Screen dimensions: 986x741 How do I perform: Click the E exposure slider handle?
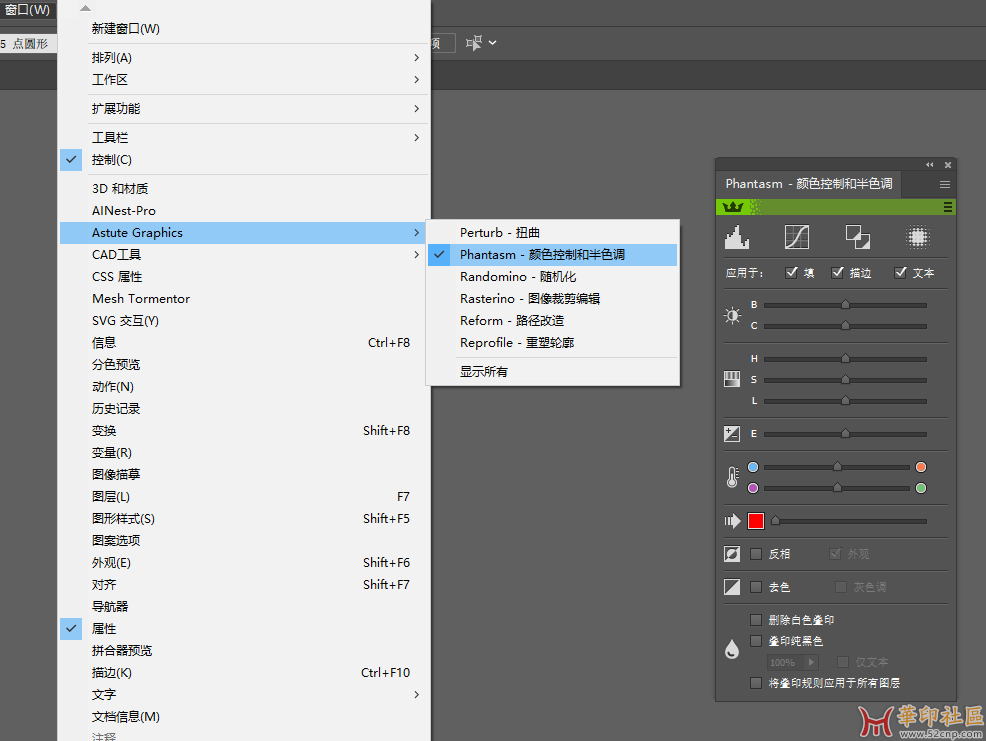point(845,433)
